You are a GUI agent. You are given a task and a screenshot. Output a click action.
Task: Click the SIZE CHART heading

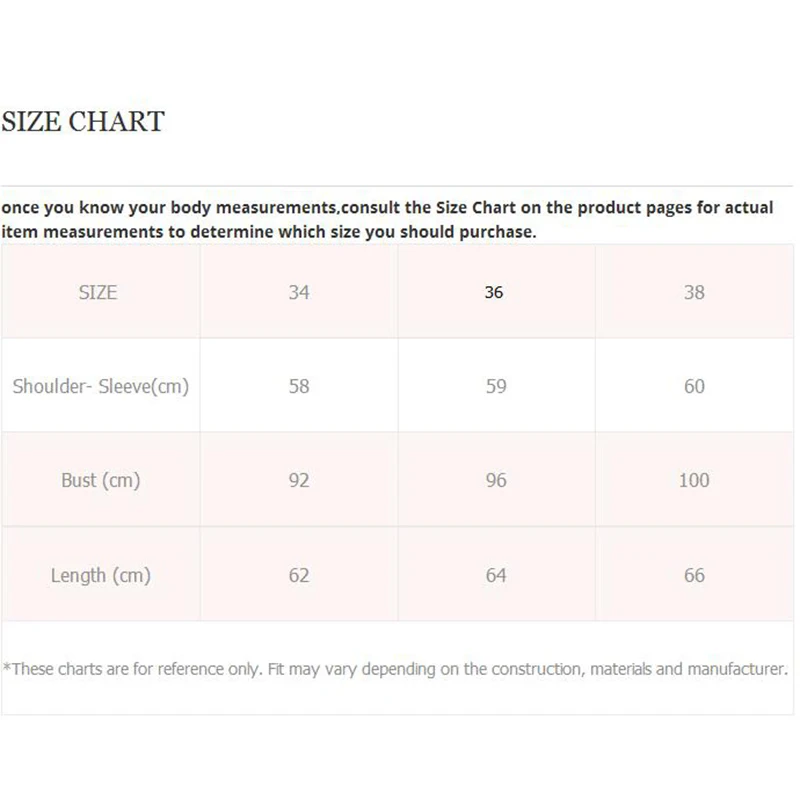pos(83,122)
